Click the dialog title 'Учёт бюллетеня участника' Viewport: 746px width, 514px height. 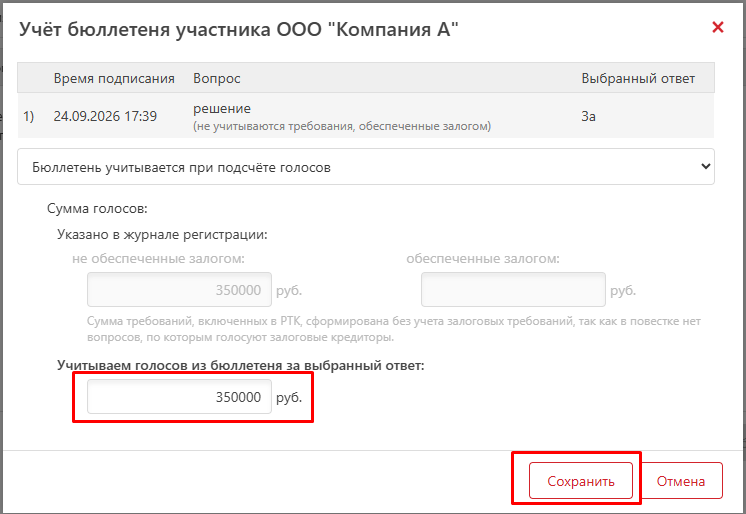[146, 29]
